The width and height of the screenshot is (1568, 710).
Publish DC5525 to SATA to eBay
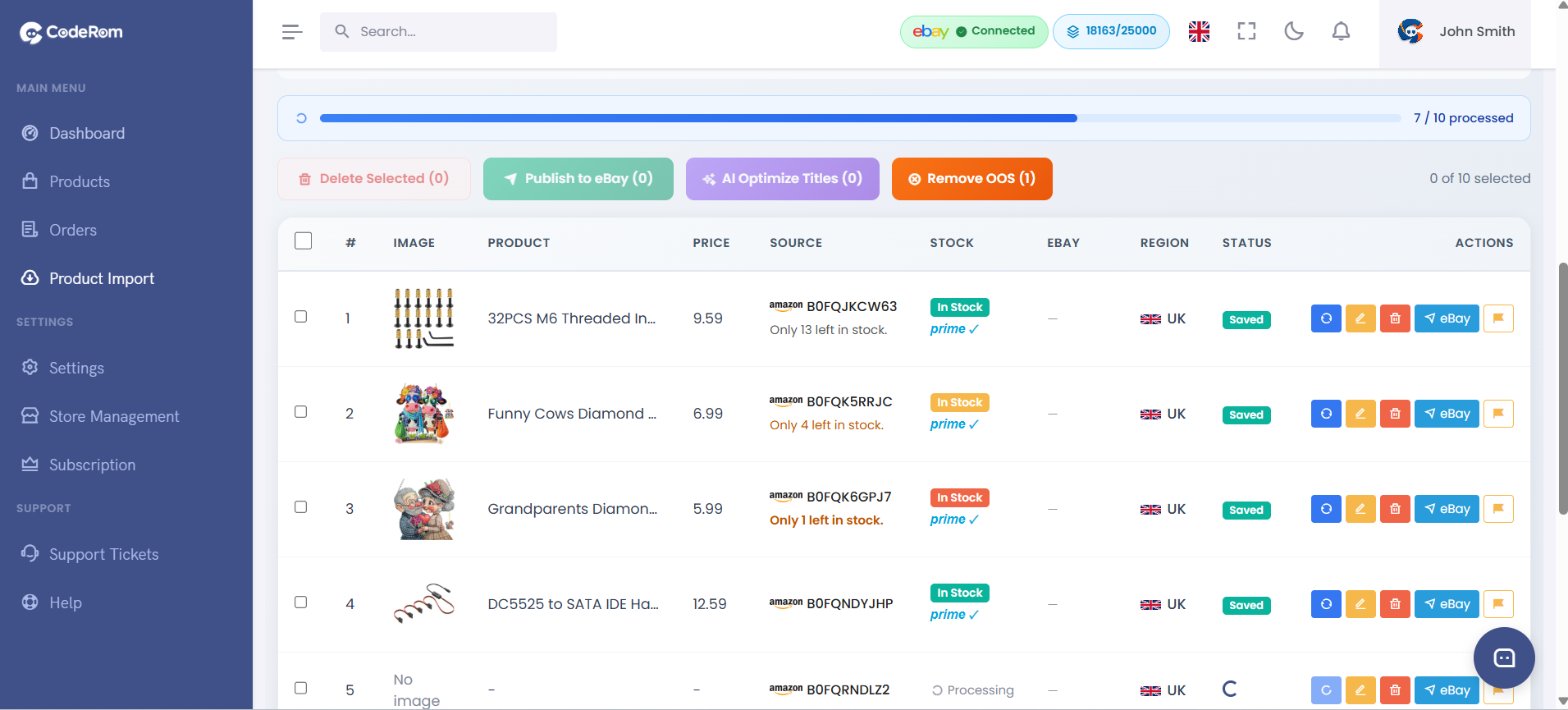(x=1447, y=604)
